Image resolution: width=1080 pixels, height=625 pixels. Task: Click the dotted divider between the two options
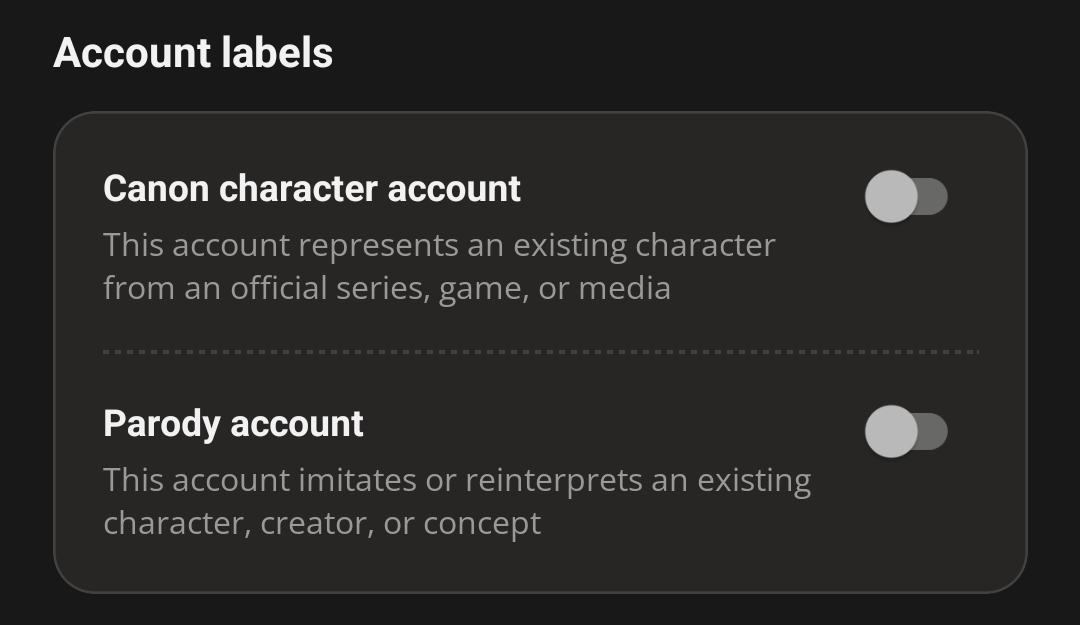point(540,352)
